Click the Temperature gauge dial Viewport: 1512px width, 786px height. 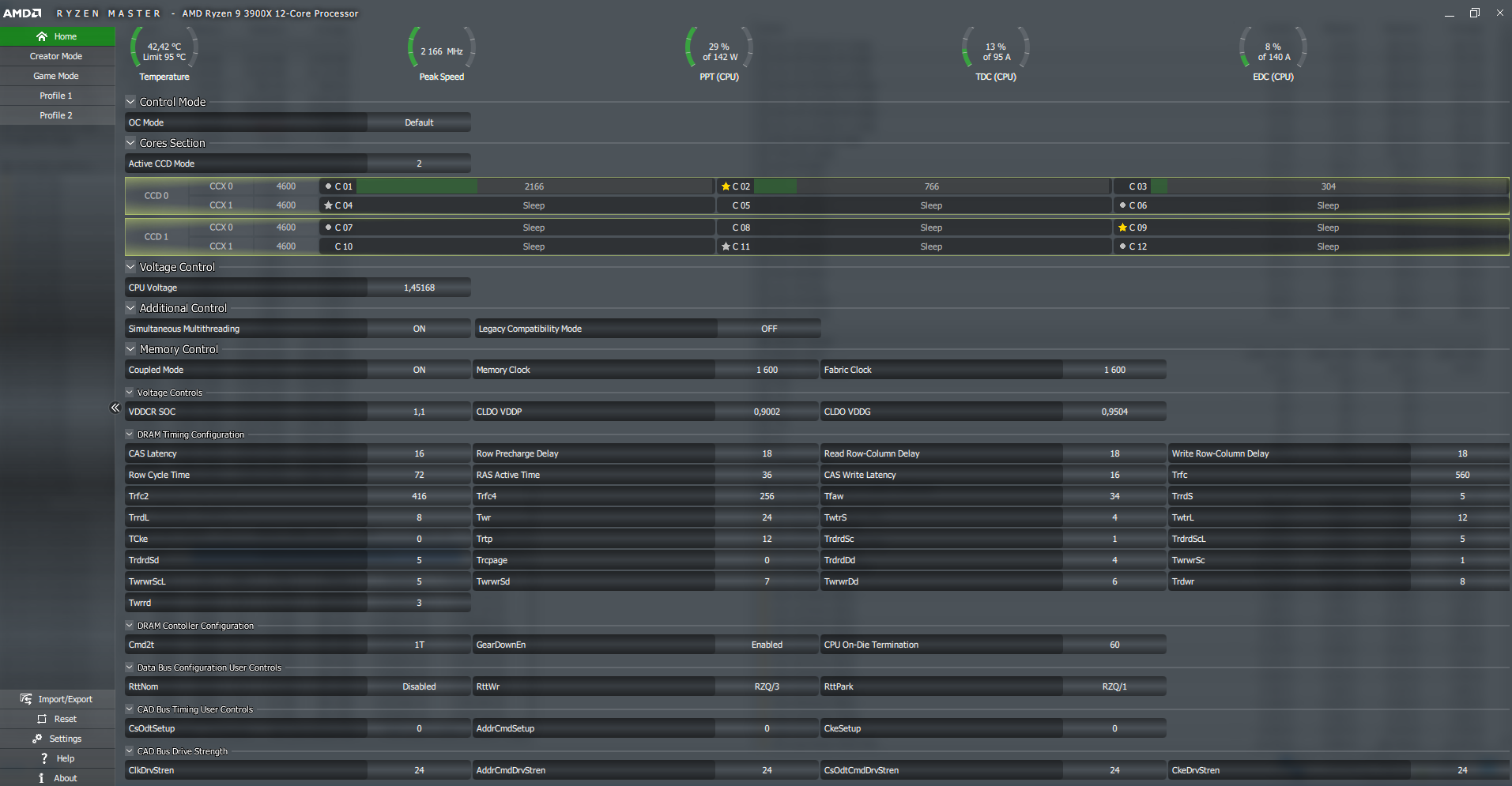click(x=164, y=49)
